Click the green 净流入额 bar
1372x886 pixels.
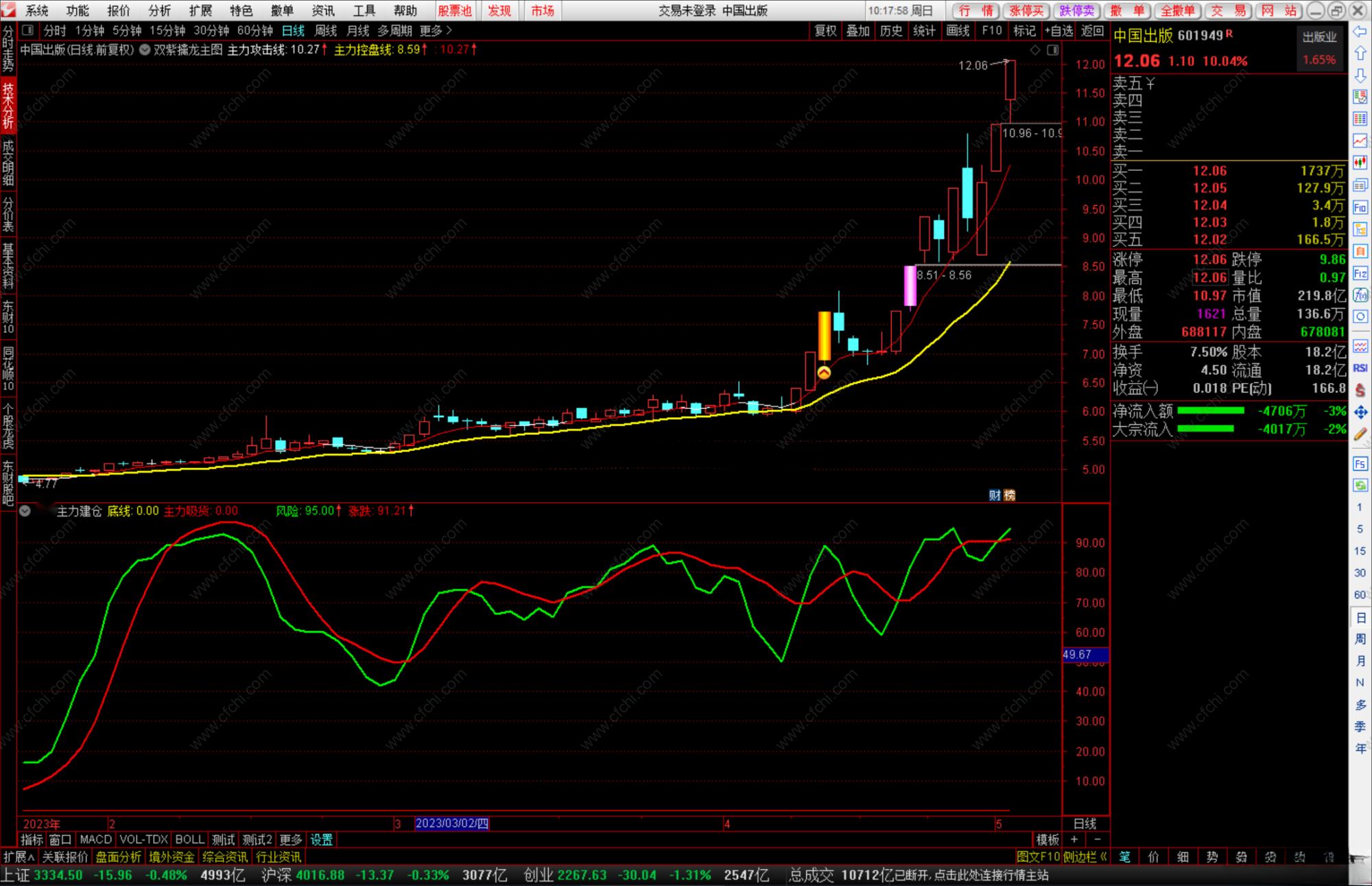(1210, 410)
